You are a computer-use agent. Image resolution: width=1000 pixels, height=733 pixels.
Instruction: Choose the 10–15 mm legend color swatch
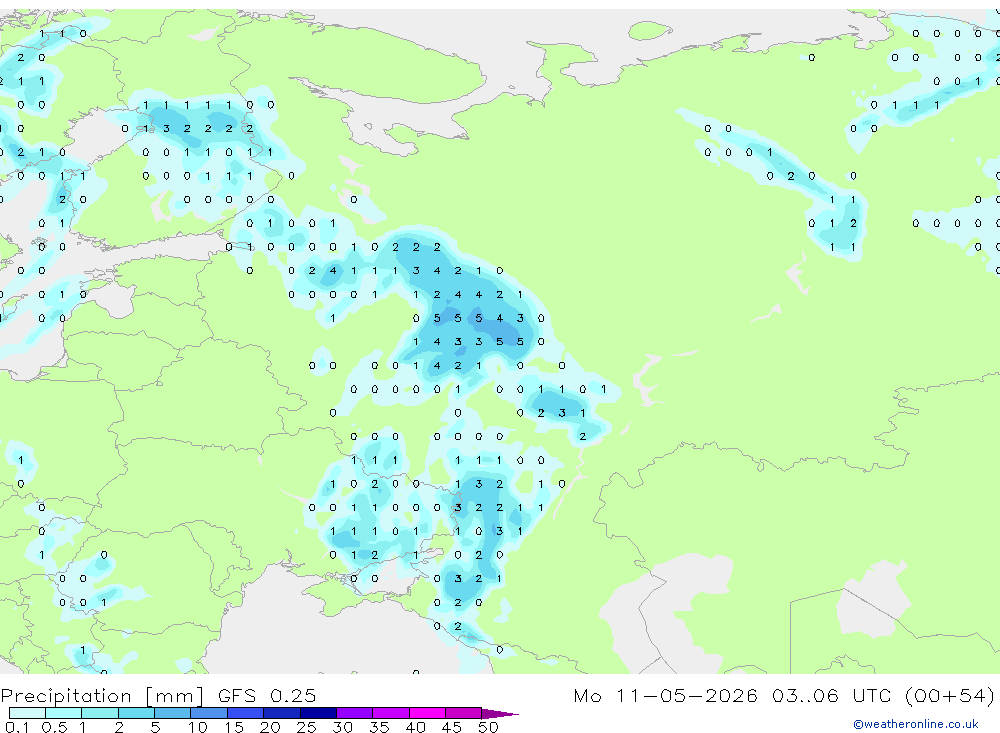tap(209, 713)
